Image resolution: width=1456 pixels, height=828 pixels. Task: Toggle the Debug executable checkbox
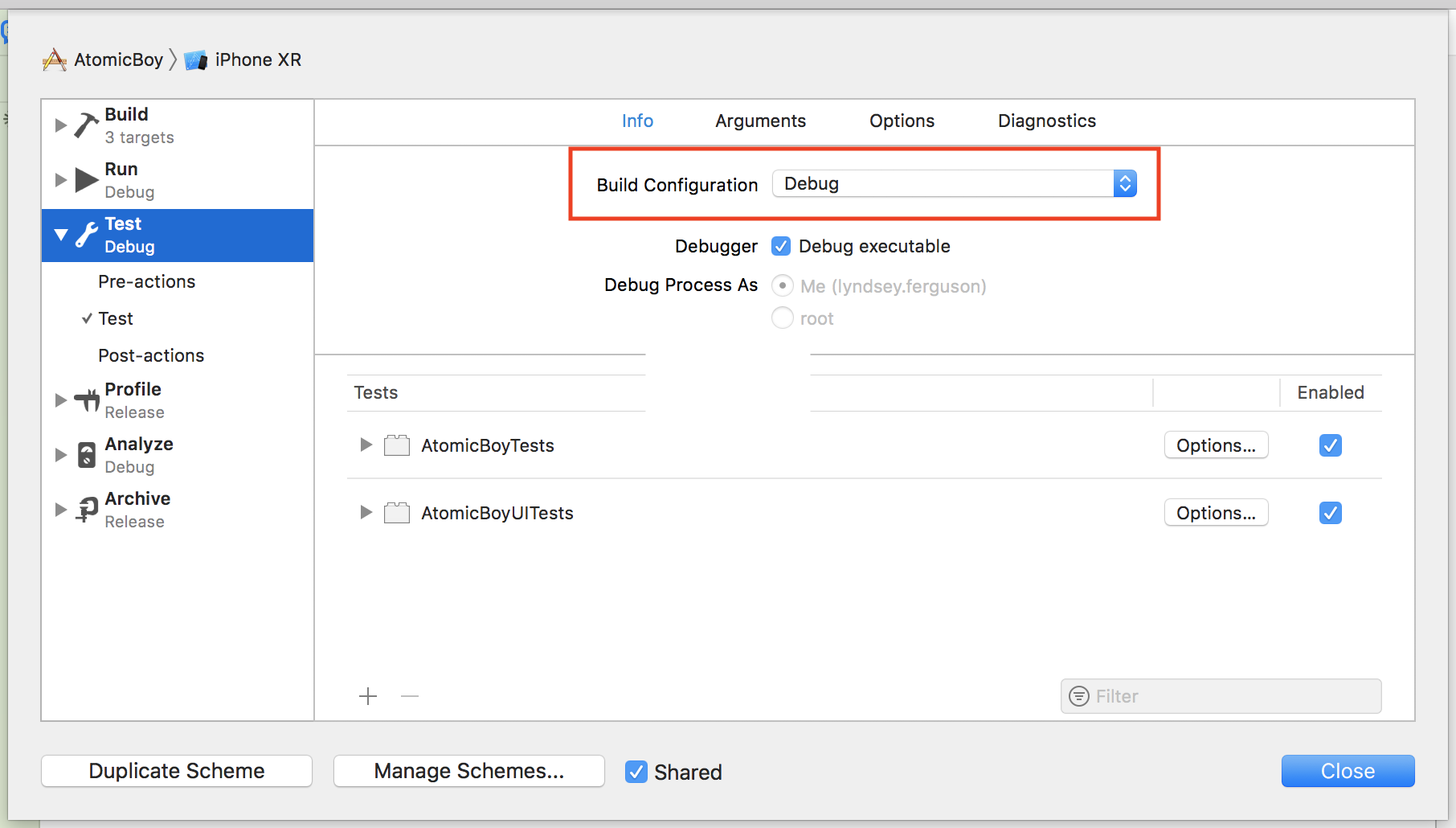(781, 246)
